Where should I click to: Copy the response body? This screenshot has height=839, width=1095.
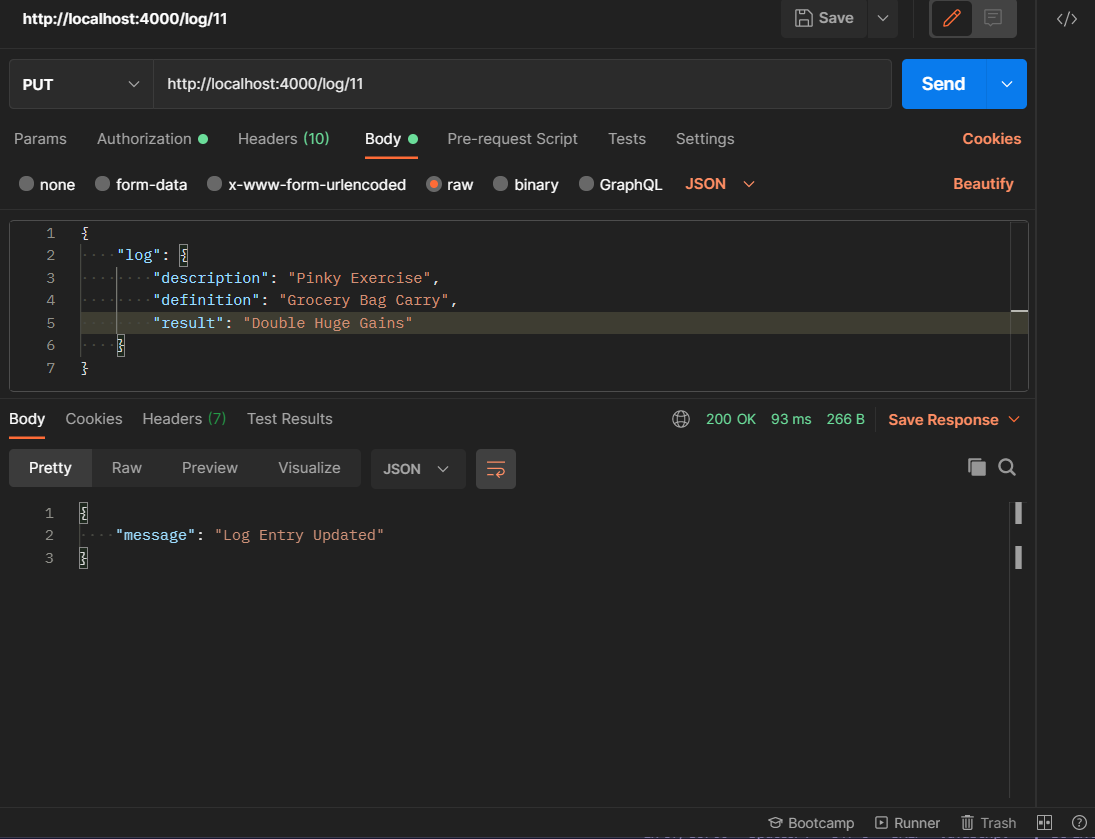pyautogui.click(x=977, y=467)
